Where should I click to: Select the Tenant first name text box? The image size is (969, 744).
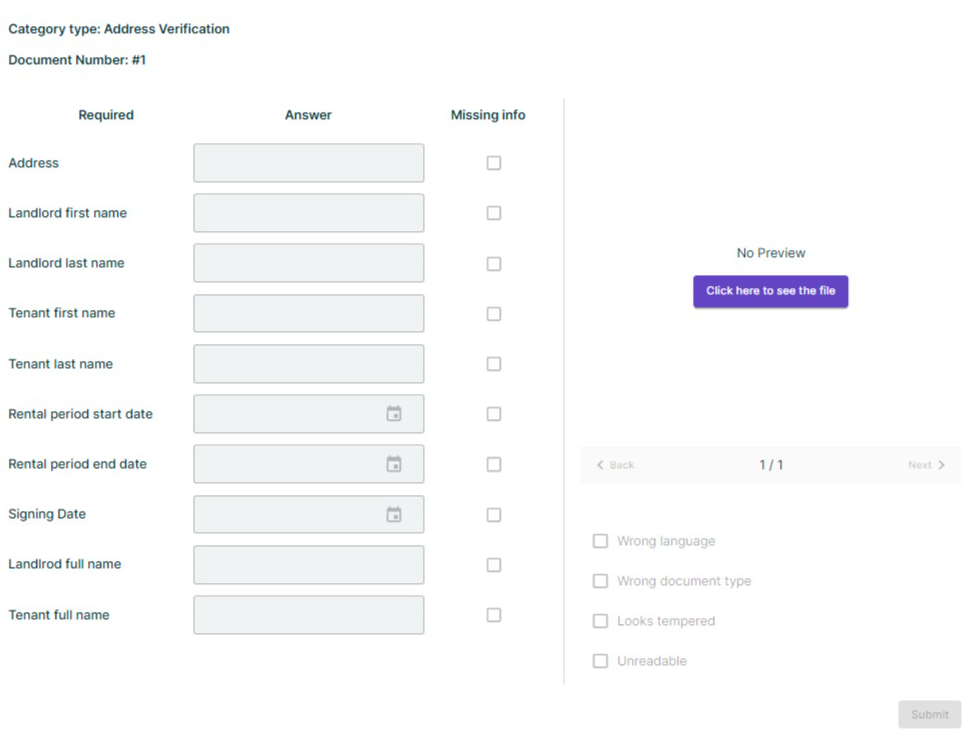(x=308, y=313)
